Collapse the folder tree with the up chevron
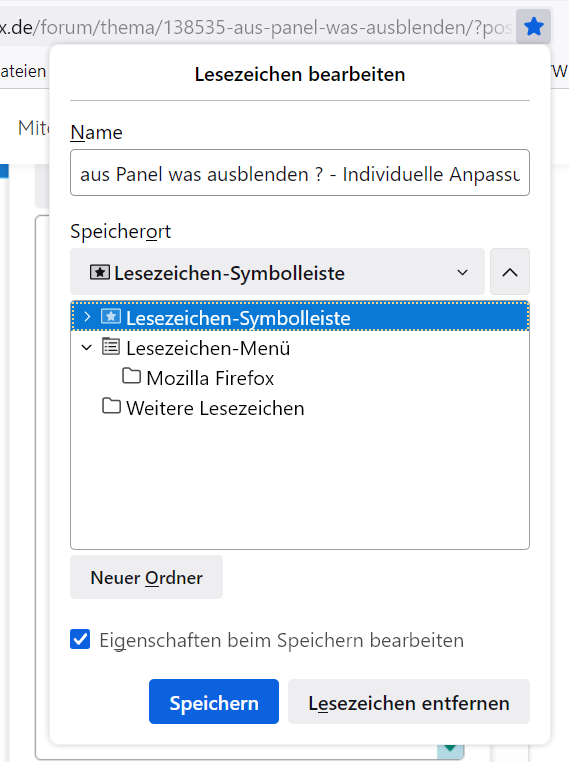This screenshot has height=762, width=569. pos(510,272)
